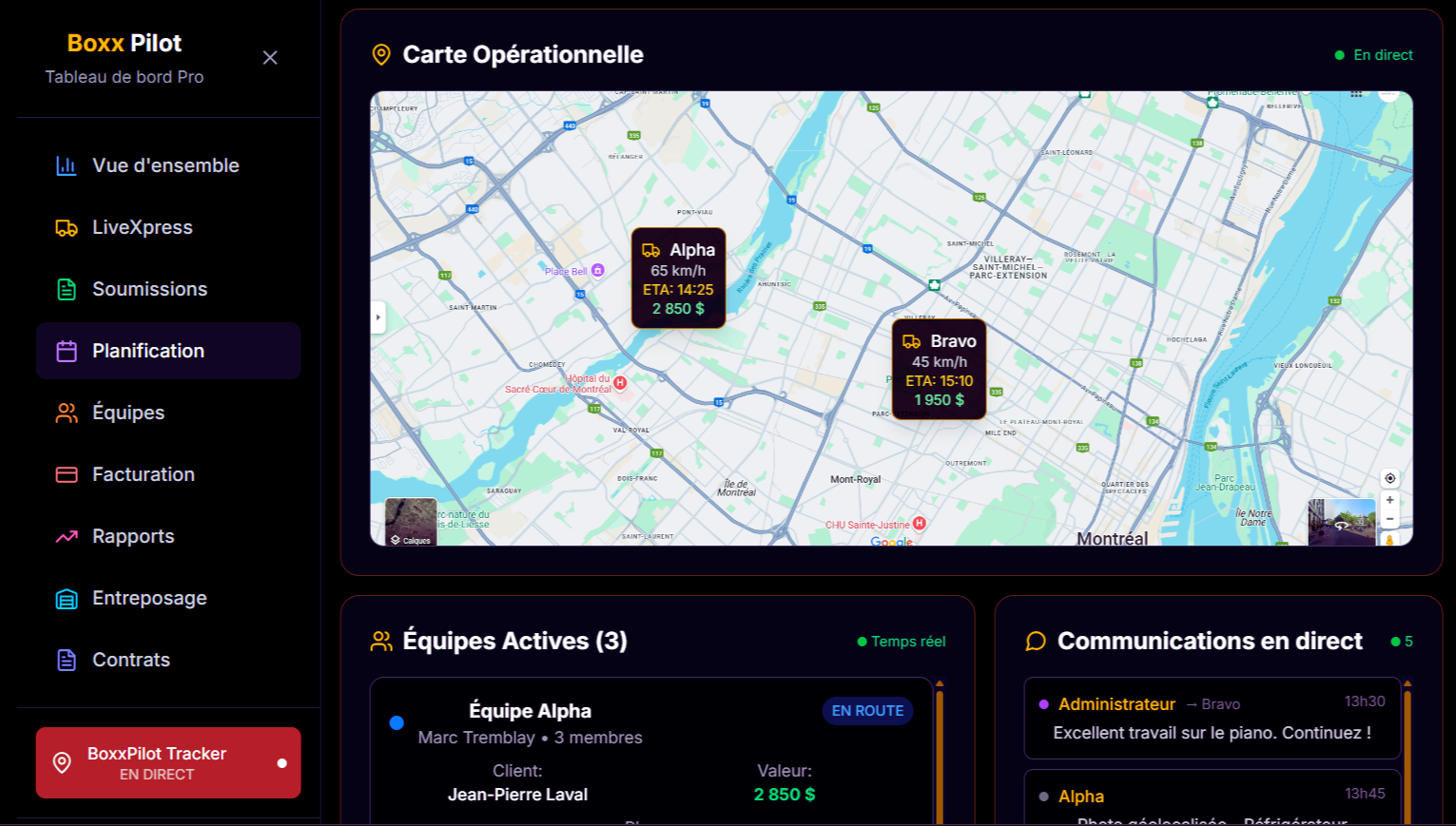
Task: Zoom in on the map with plus
Action: click(1390, 500)
